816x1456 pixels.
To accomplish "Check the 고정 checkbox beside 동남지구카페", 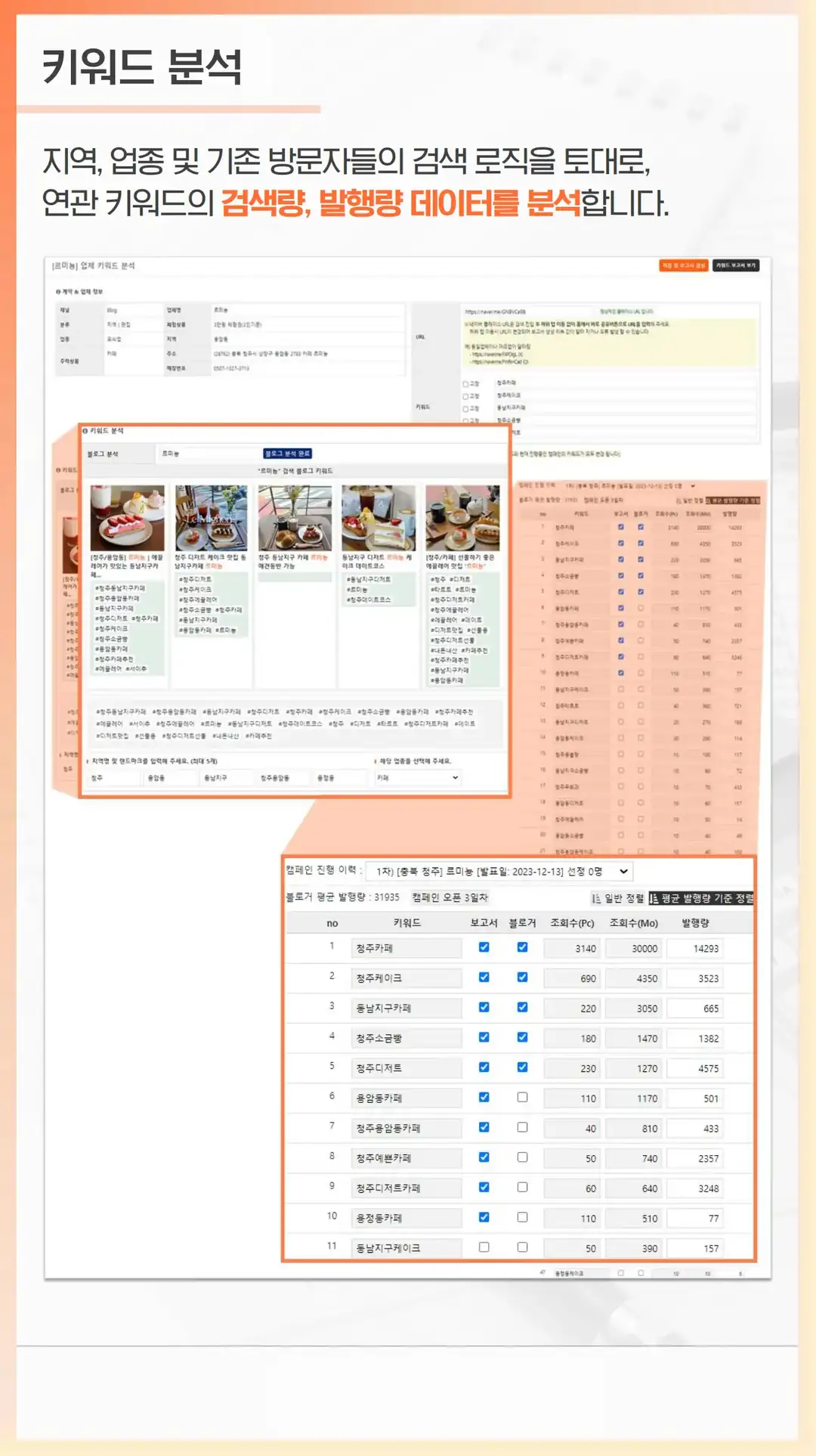I will pos(466,407).
